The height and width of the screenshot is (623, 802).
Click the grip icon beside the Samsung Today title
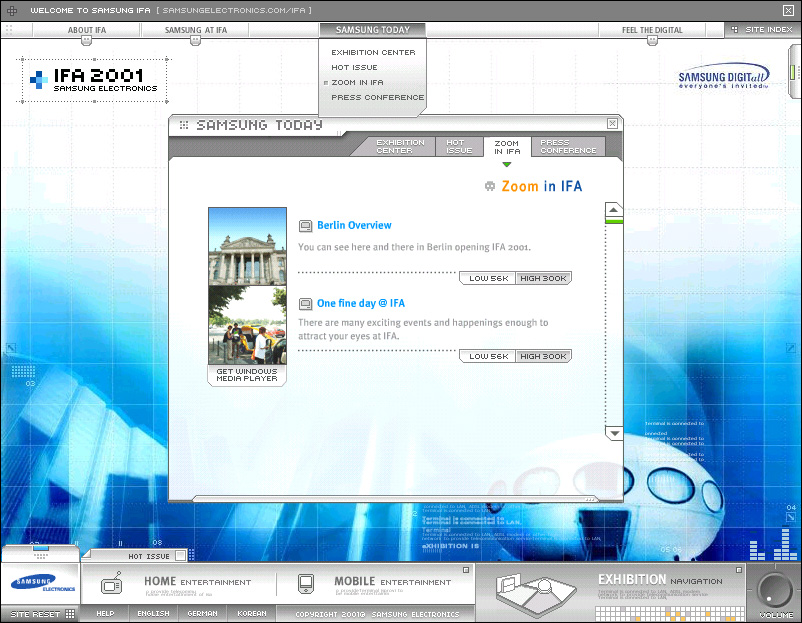click(184, 125)
